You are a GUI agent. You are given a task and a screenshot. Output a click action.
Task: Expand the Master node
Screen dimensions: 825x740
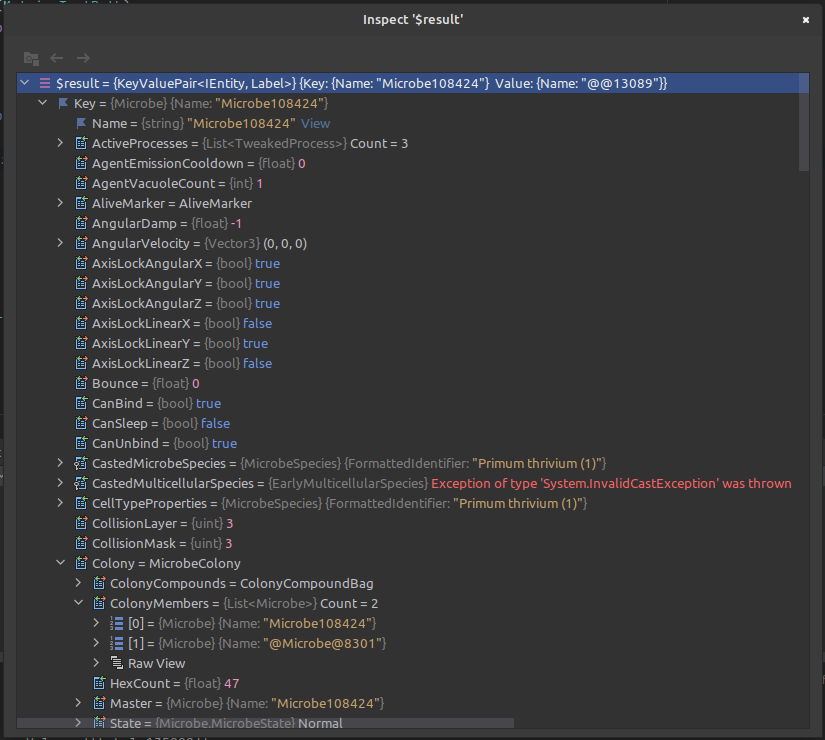coord(79,703)
